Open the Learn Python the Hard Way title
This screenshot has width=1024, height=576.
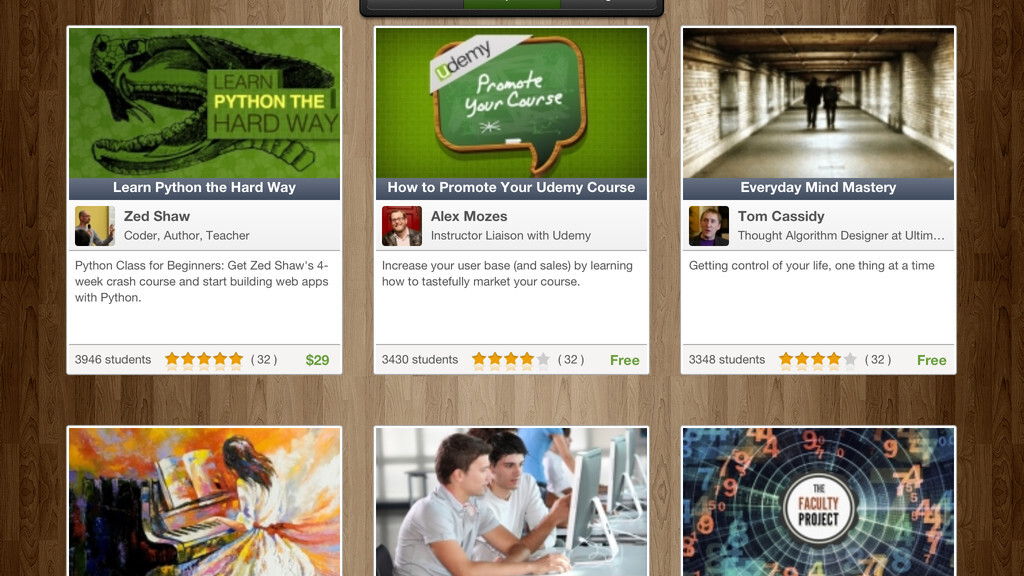[204, 188]
